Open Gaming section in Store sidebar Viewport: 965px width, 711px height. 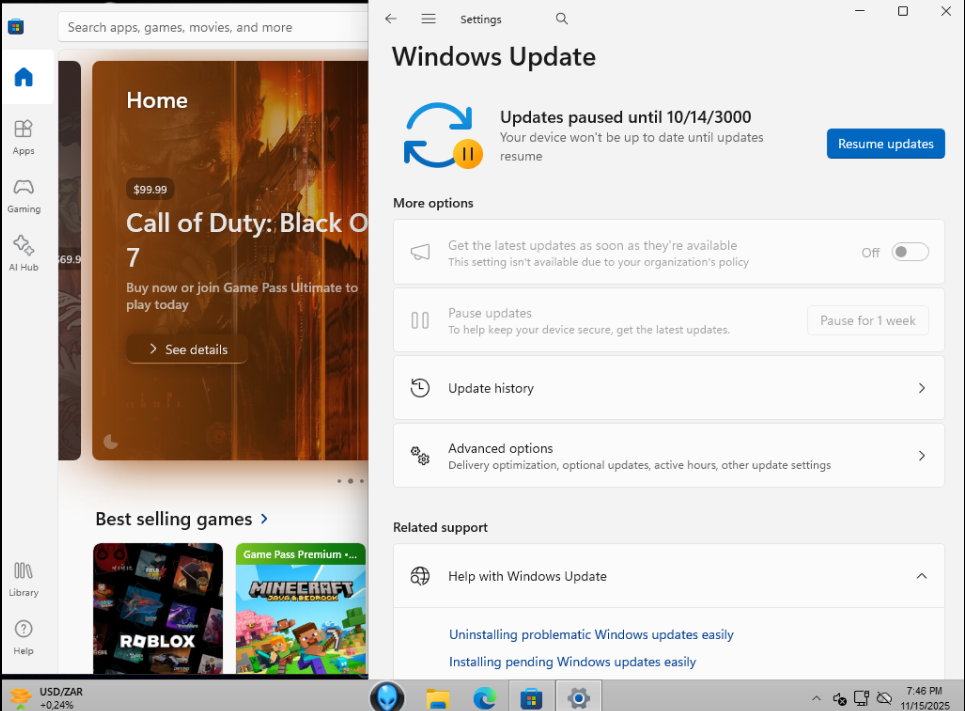24,194
